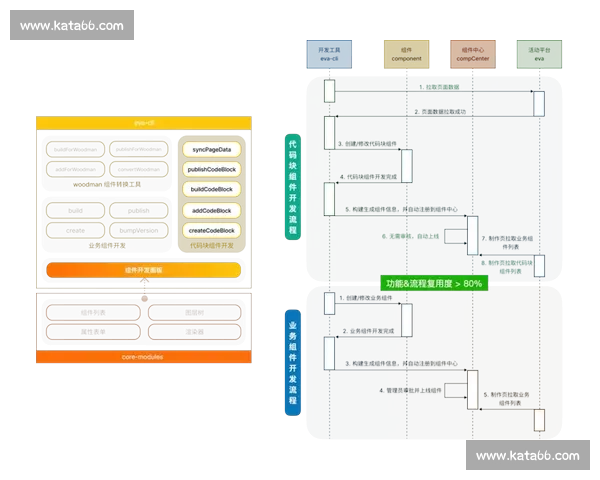This screenshot has width=600, height=480.
Task: Select the orange gradient component development panel bar
Action: (143, 270)
